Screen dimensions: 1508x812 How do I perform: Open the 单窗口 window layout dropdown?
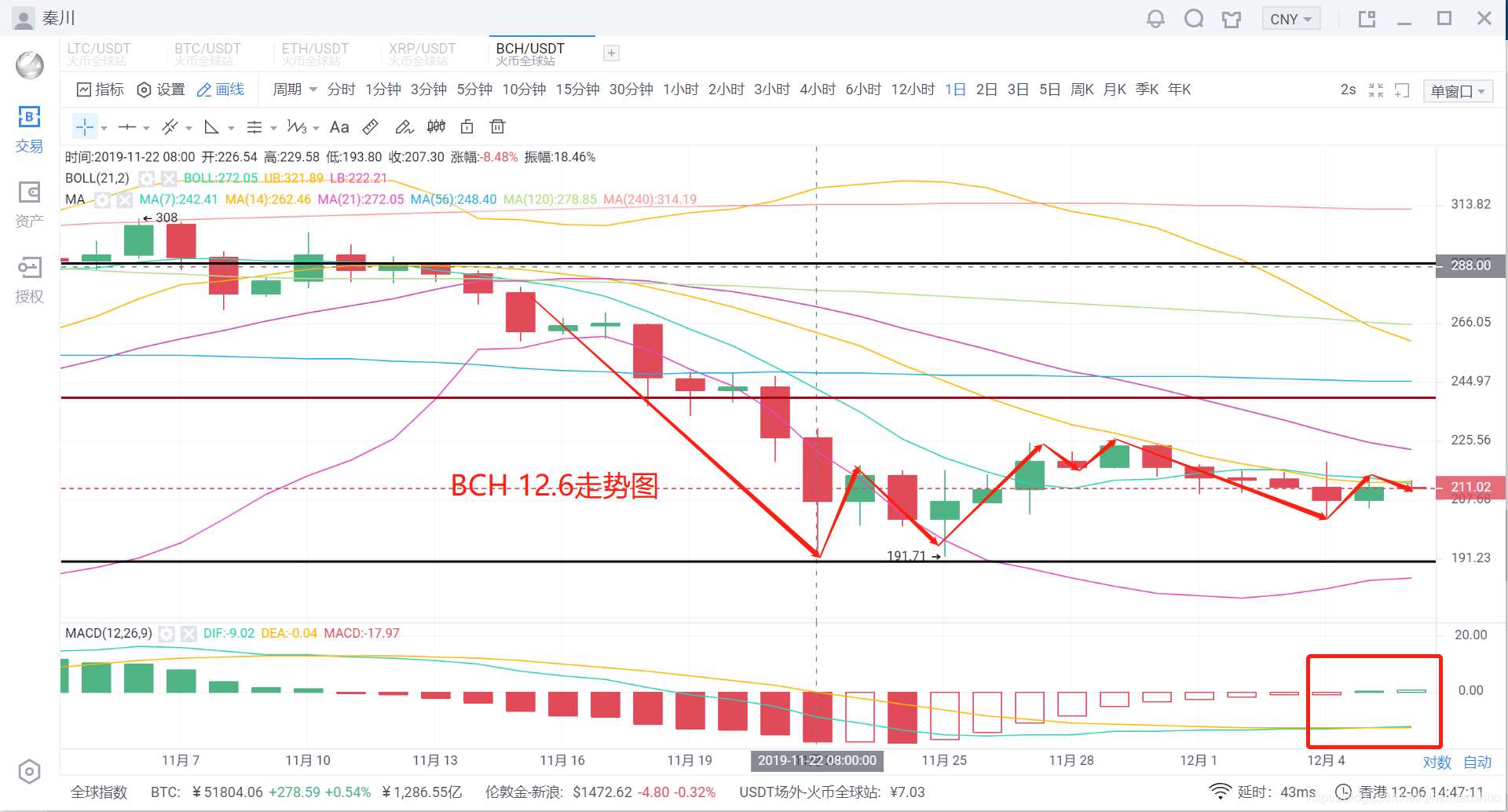click(x=1458, y=91)
